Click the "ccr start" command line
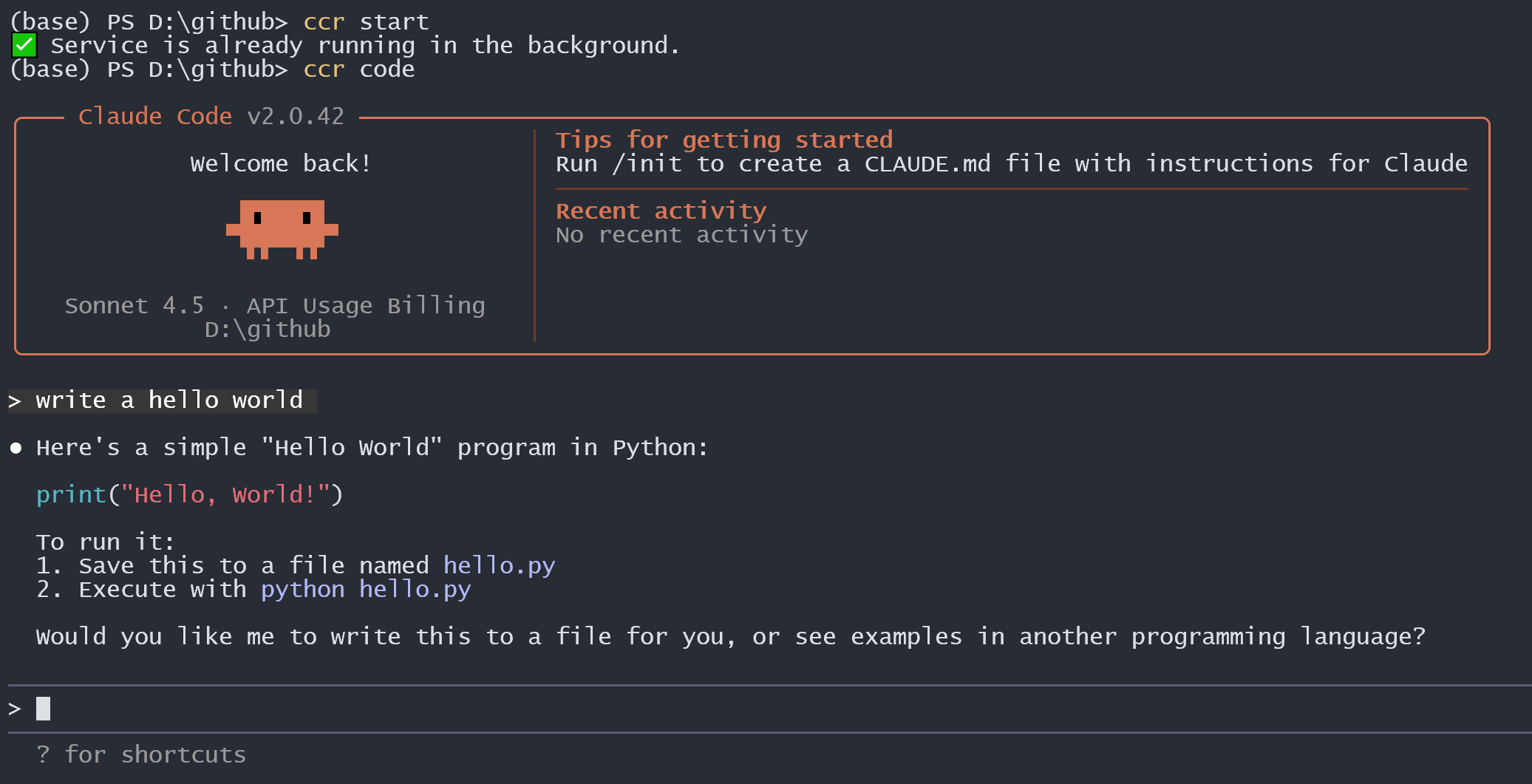The height and width of the screenshot is (784, 1532). tap(366, 22)
